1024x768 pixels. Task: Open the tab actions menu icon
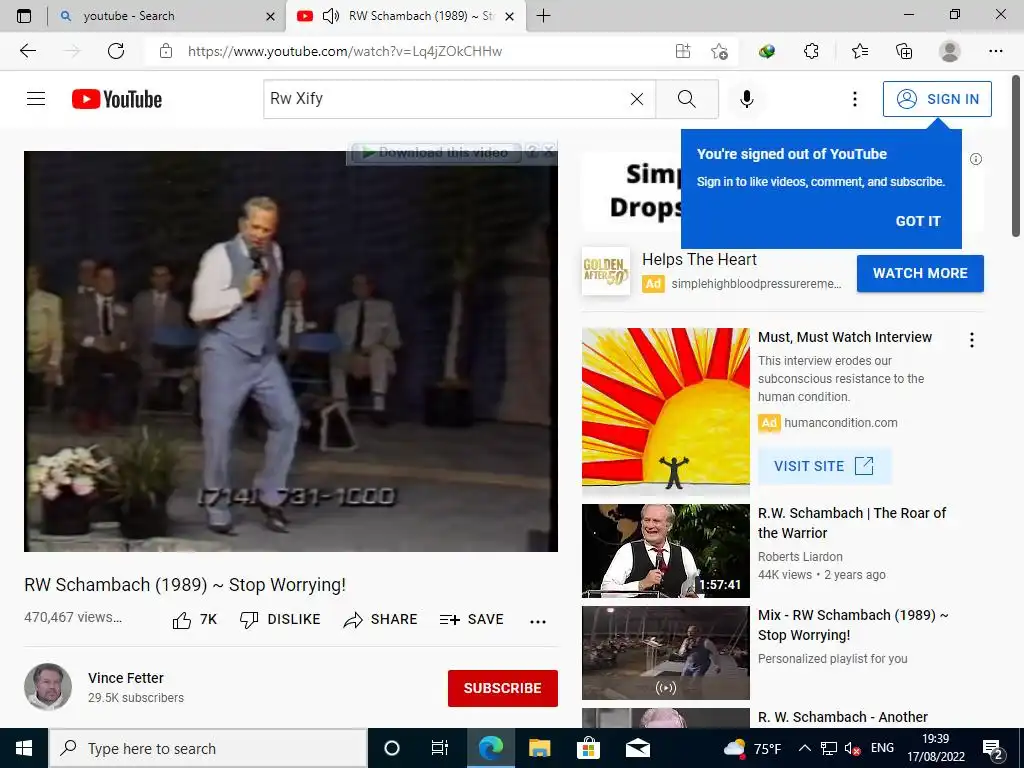(24, 16)
